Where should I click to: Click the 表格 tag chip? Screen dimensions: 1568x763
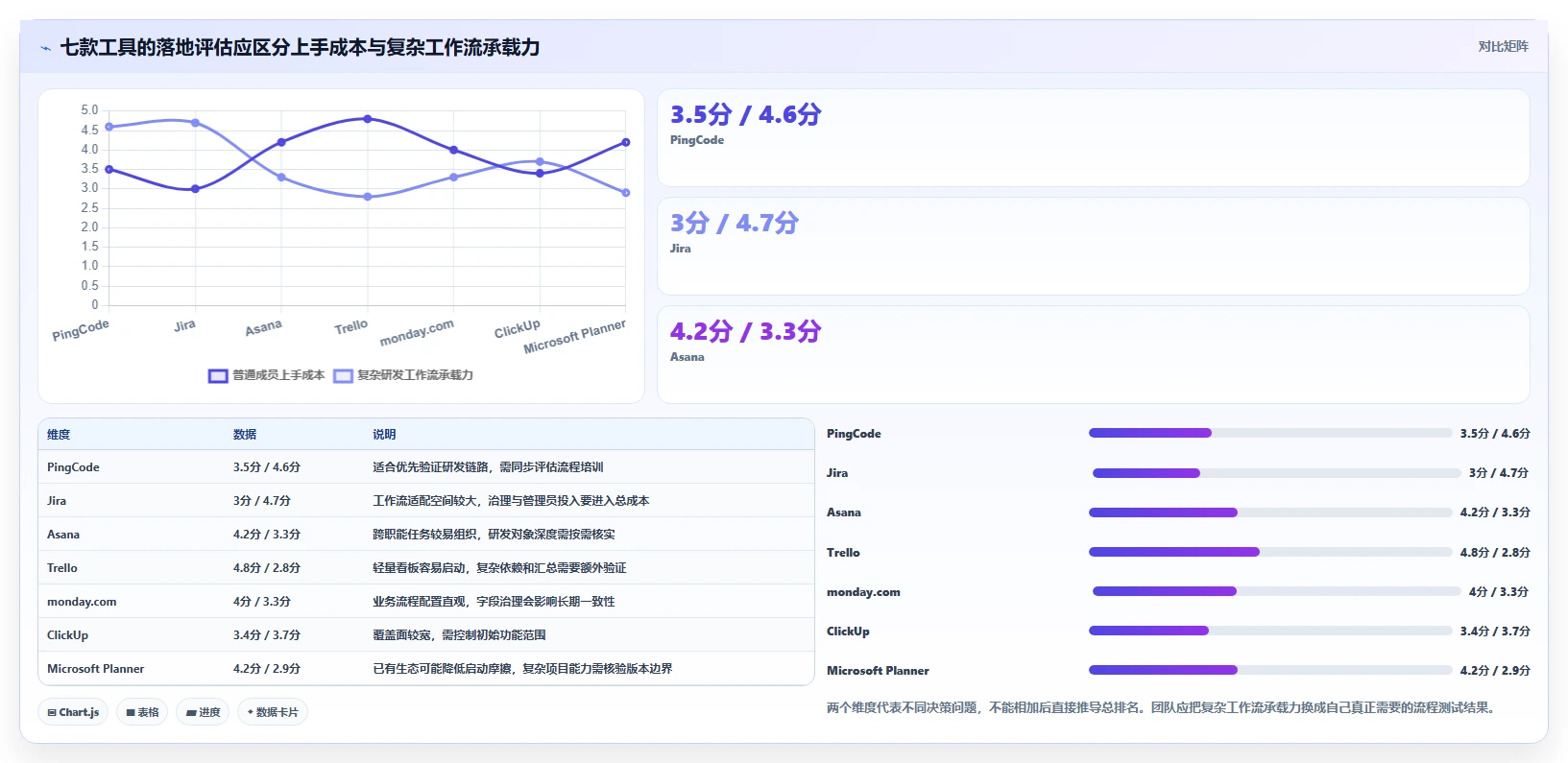[142, 712]
